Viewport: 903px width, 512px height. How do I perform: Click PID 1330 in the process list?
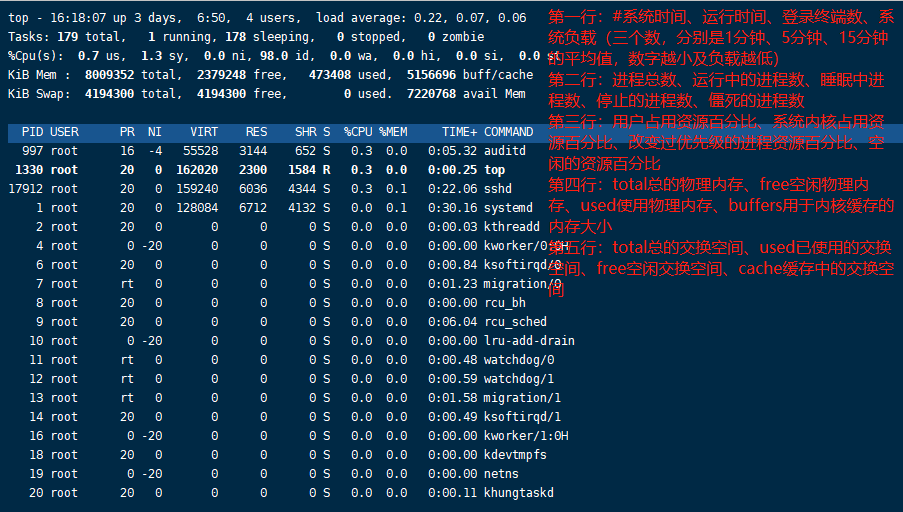pyautogui.click(x=29, y=170)
